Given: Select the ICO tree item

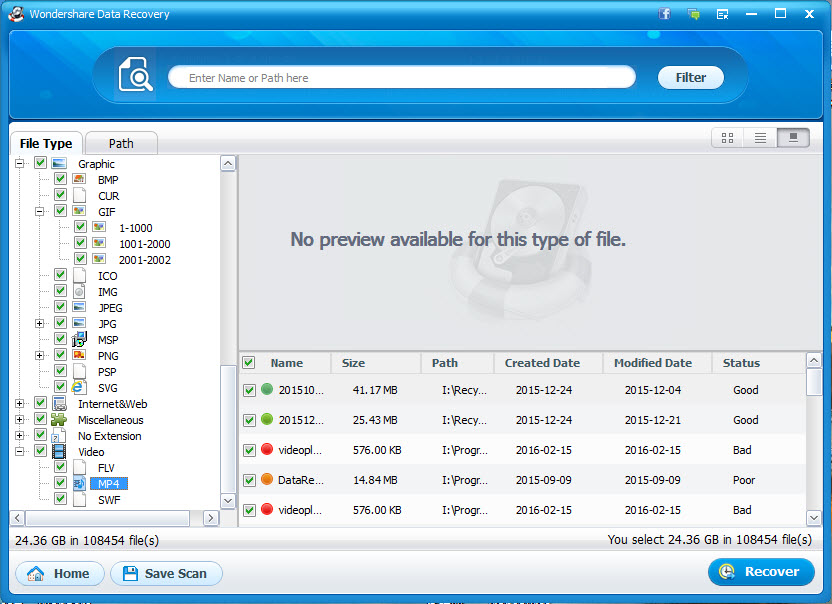Looking at the screenshot, I should coord(108,276).
